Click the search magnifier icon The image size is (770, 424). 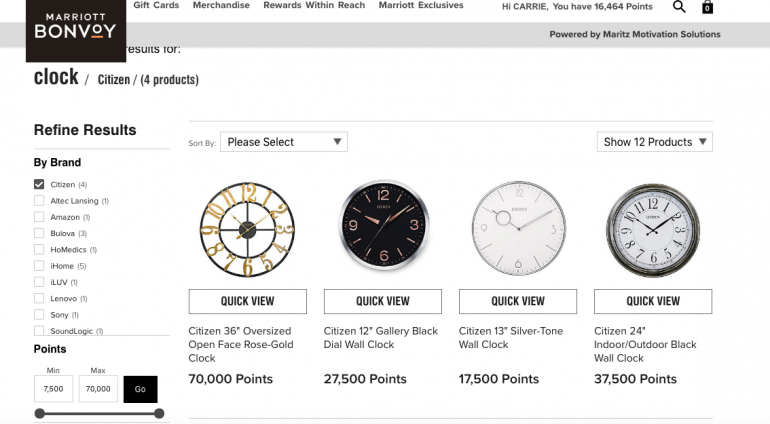tap(680, 7)
